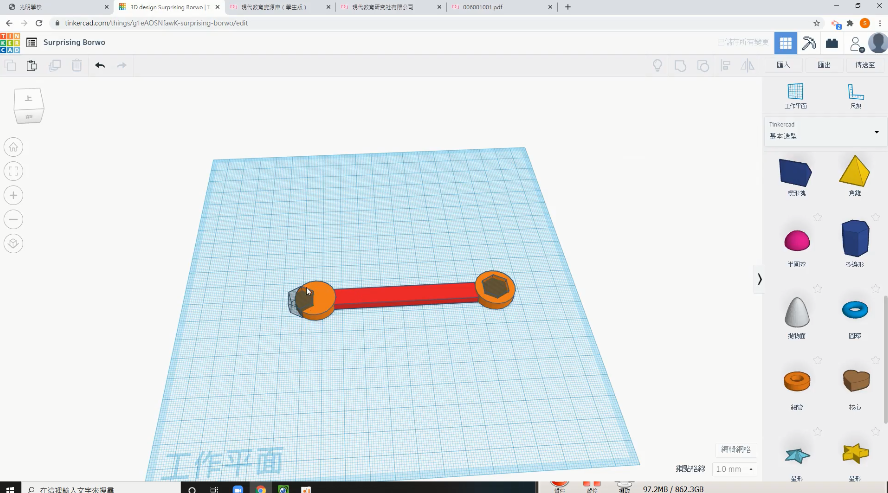The width and height of the screenshot is (888, 493).
Task: Pick the yellow pyramid shape
Action: pos(855,171)
